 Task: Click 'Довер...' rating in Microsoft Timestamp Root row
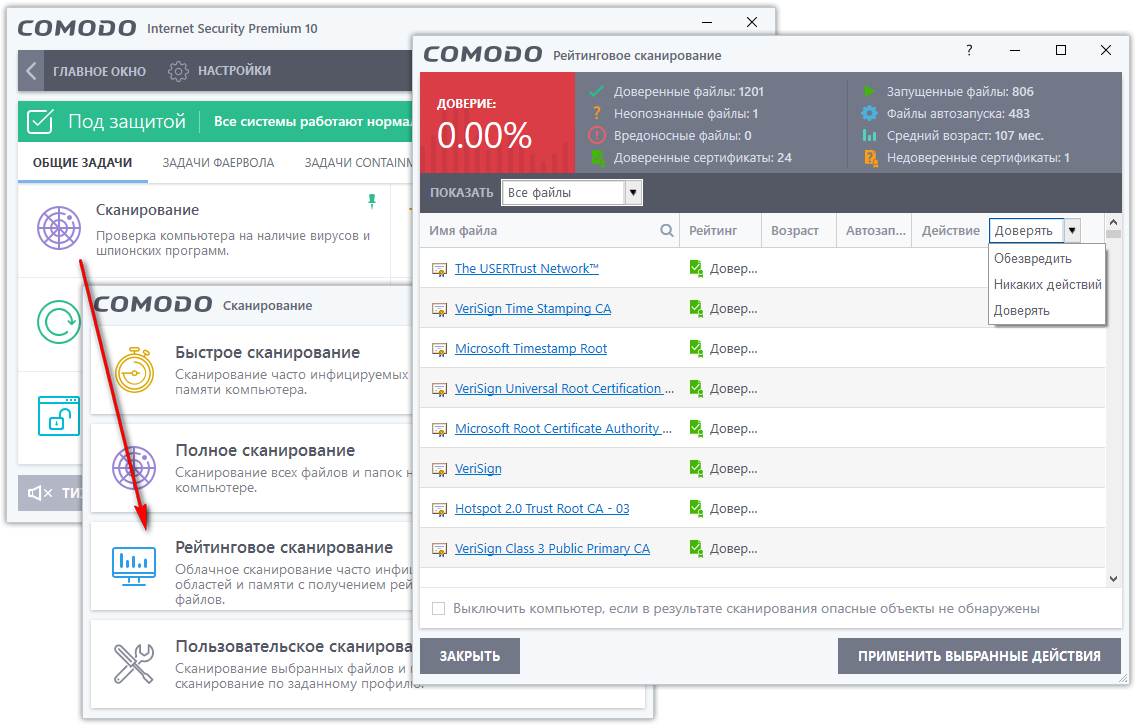click(733, 349)
